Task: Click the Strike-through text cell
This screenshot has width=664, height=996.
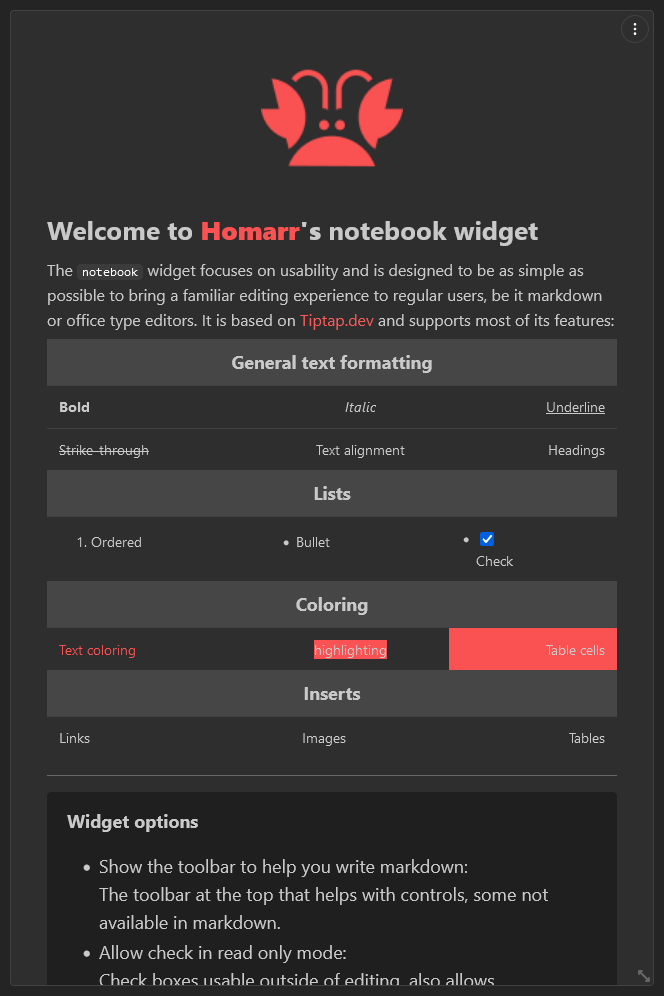Action: [104, 450]
